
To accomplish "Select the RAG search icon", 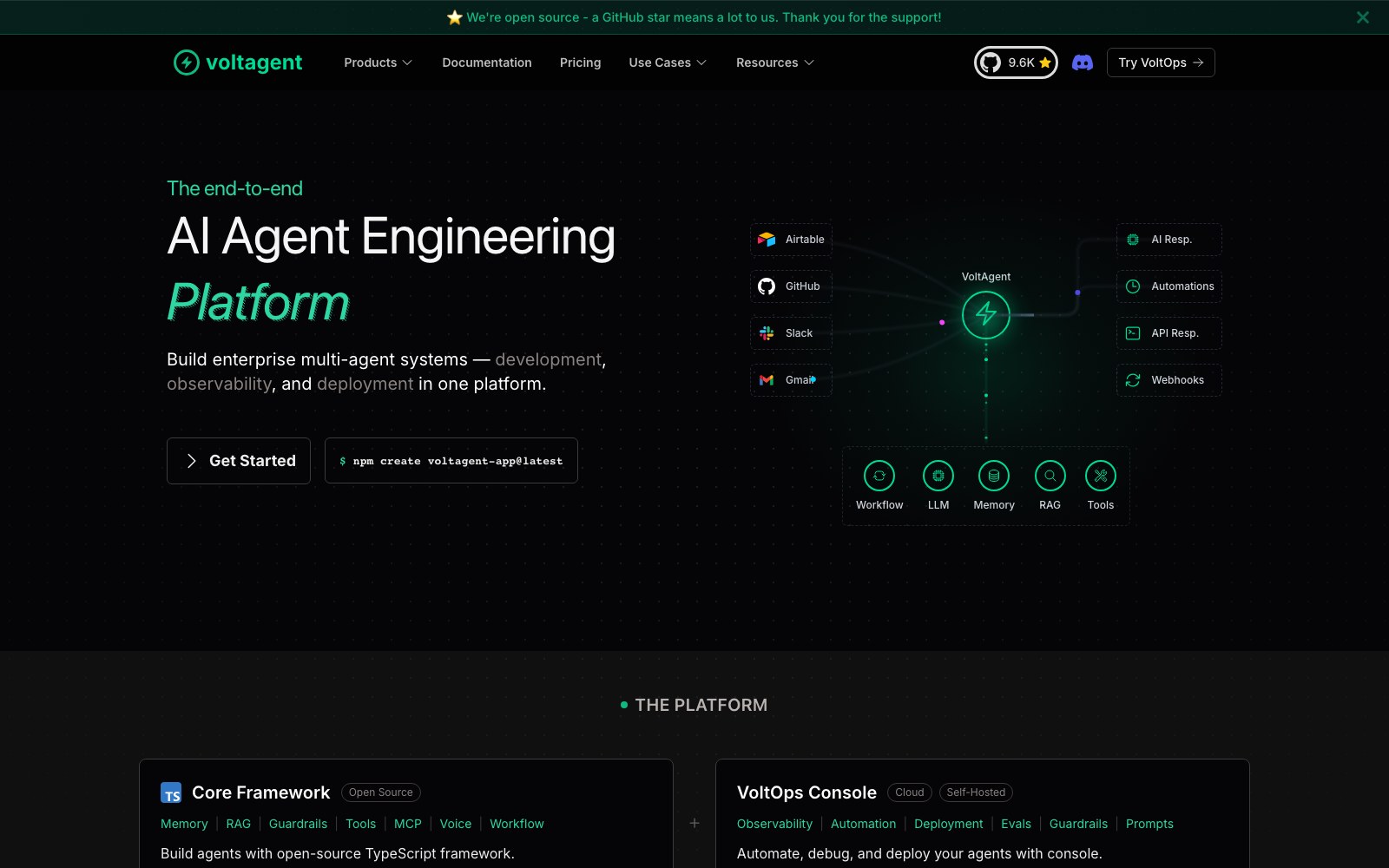I will click(1050, 476).
